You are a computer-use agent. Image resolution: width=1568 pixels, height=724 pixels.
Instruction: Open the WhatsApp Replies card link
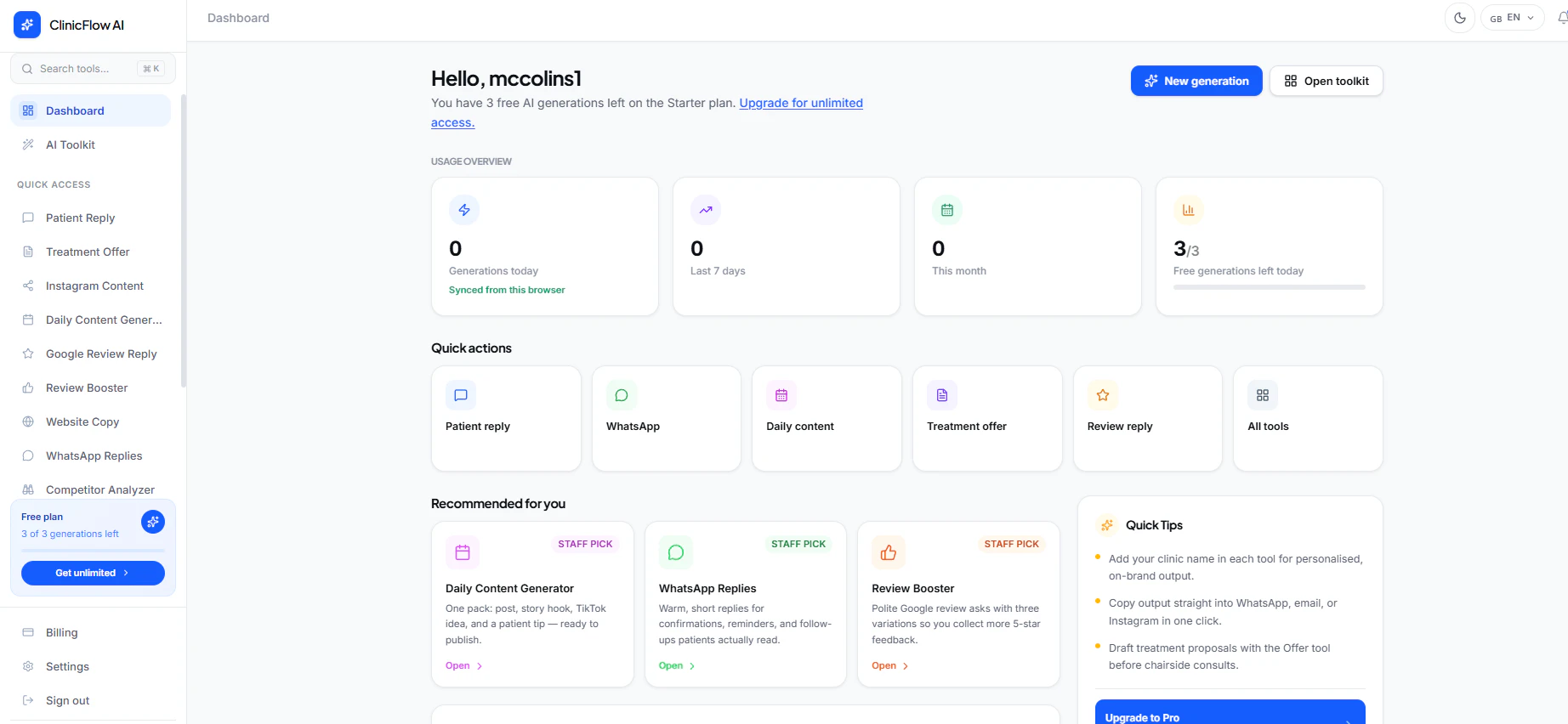677,666
